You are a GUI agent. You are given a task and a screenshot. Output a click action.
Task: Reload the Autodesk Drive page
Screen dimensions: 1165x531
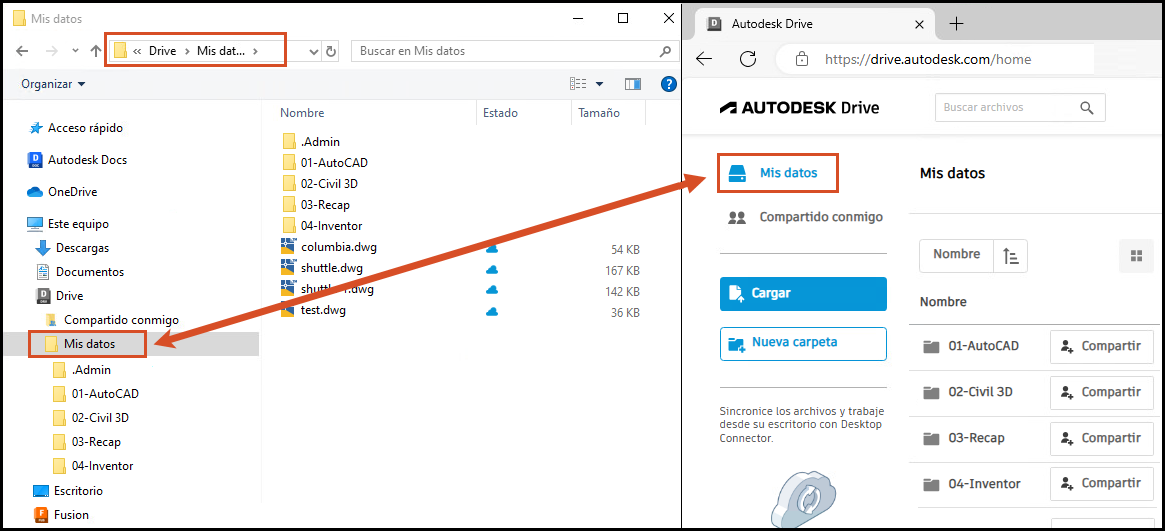click(748, 59)
